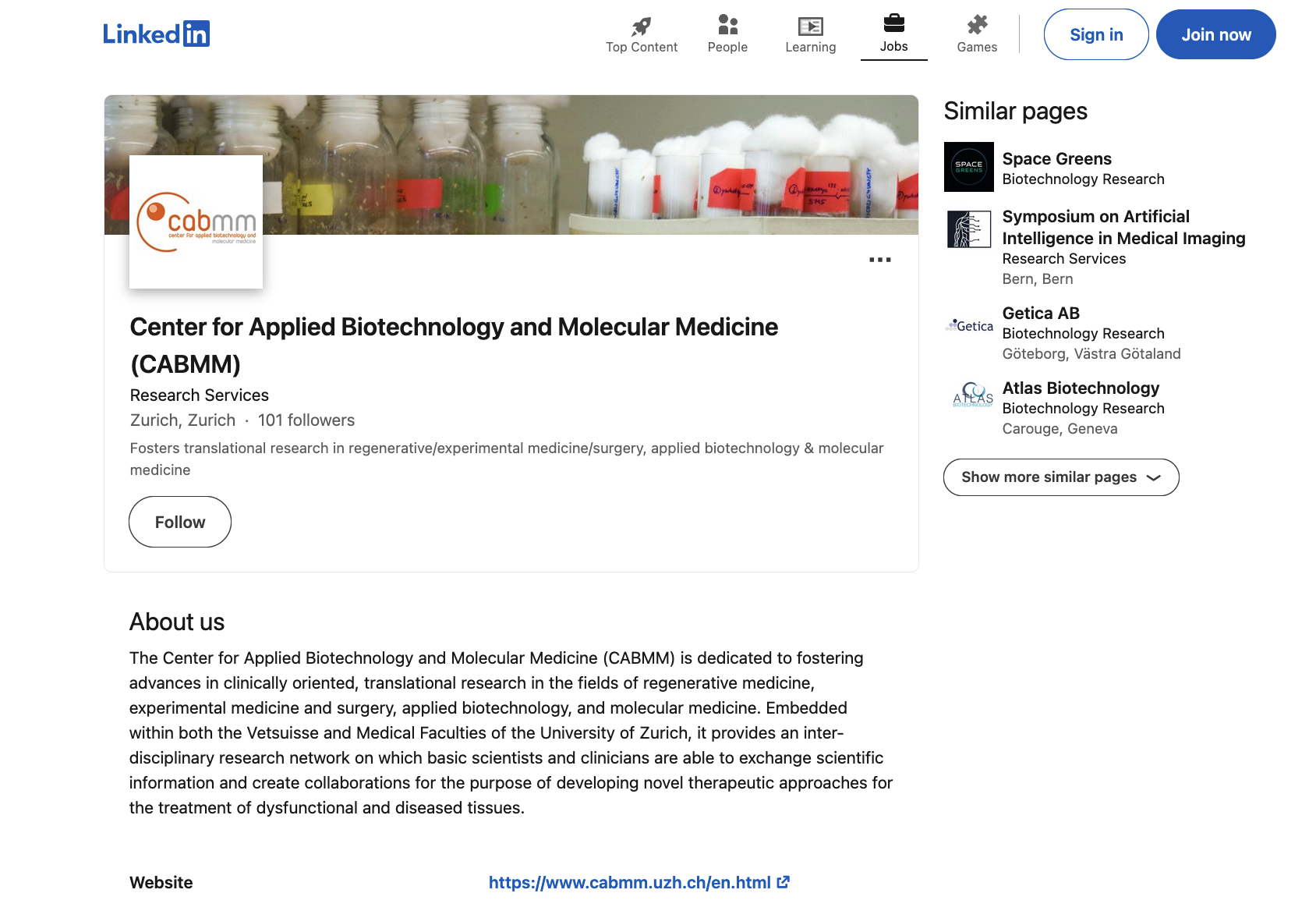The image size is (1316, 918).
Task: Click the Atlas Biotechnology logo thumbnail
Action: click(972, 395)
